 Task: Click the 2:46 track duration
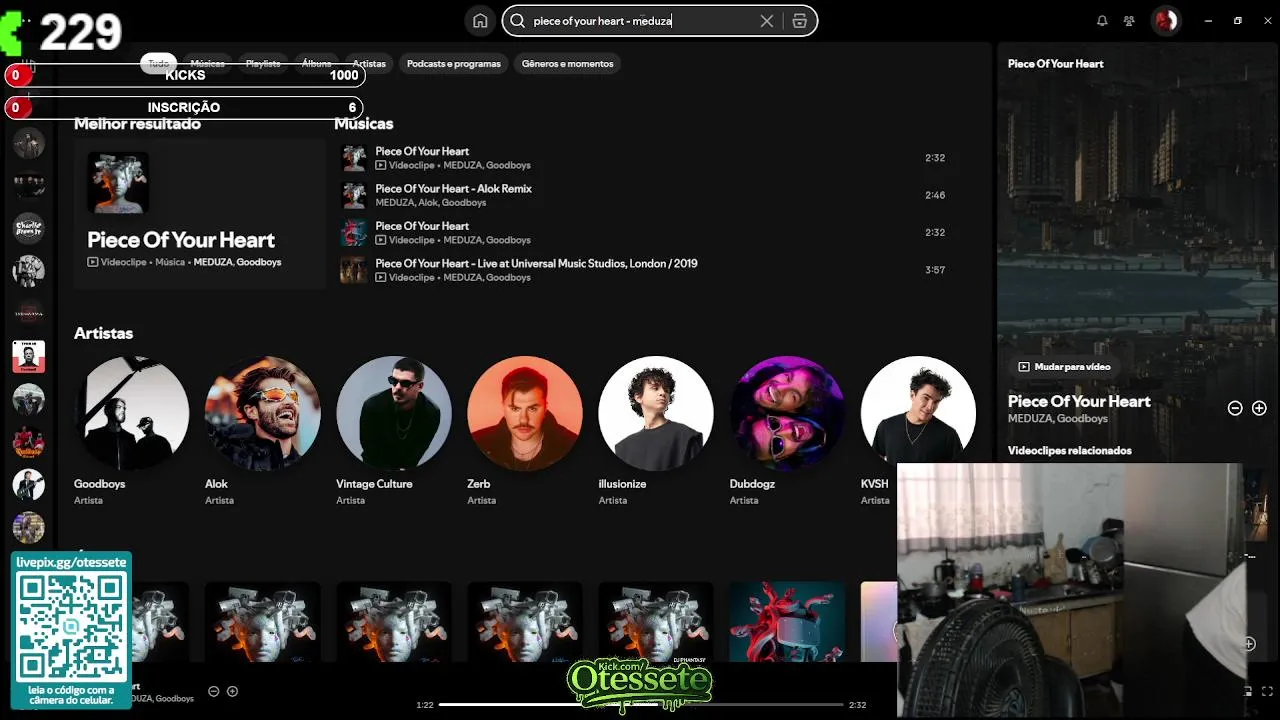point(935,195)
